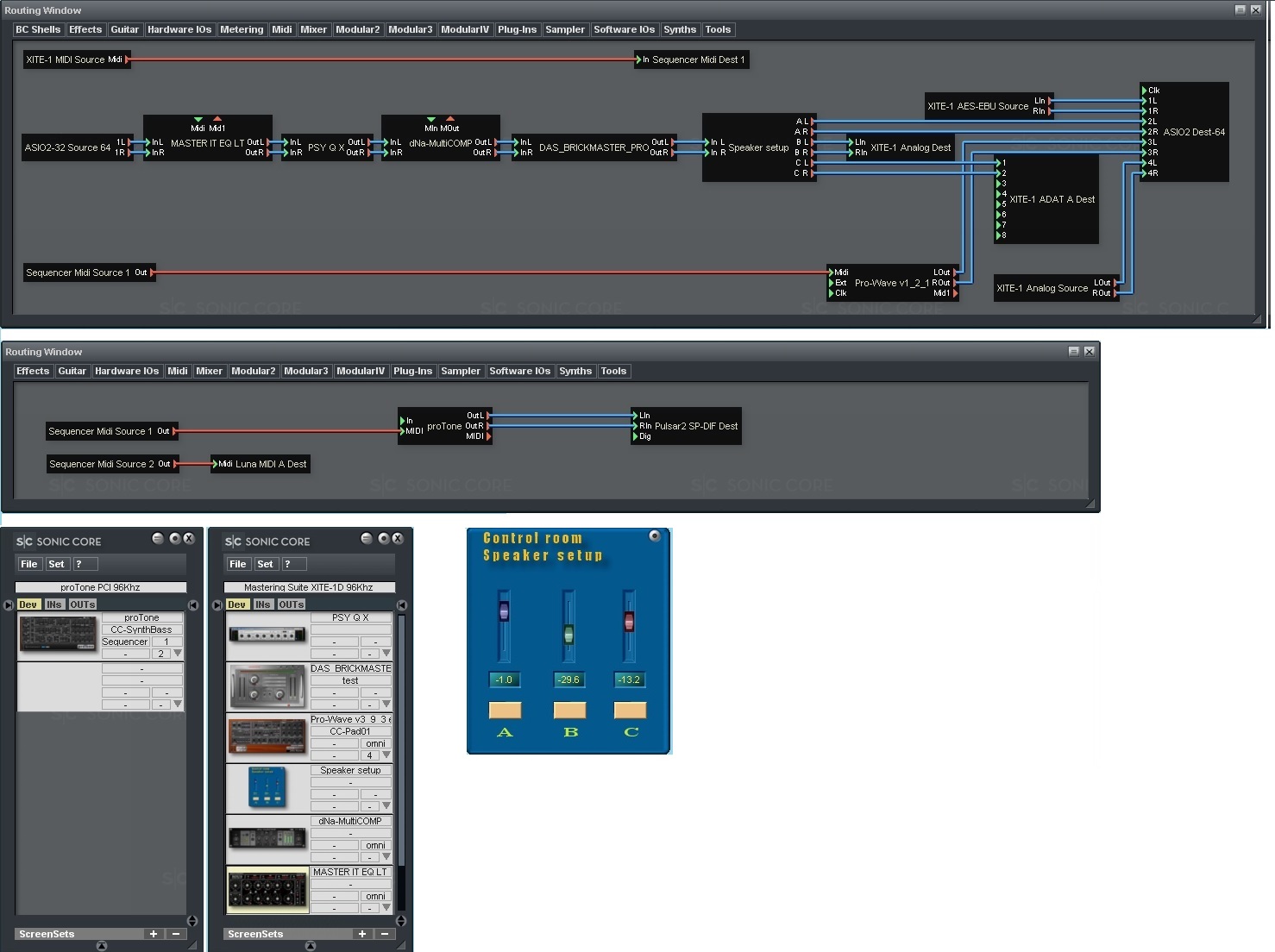Expand the Pro-Wave row arrow
The image size is (1275, 952).
386,755
